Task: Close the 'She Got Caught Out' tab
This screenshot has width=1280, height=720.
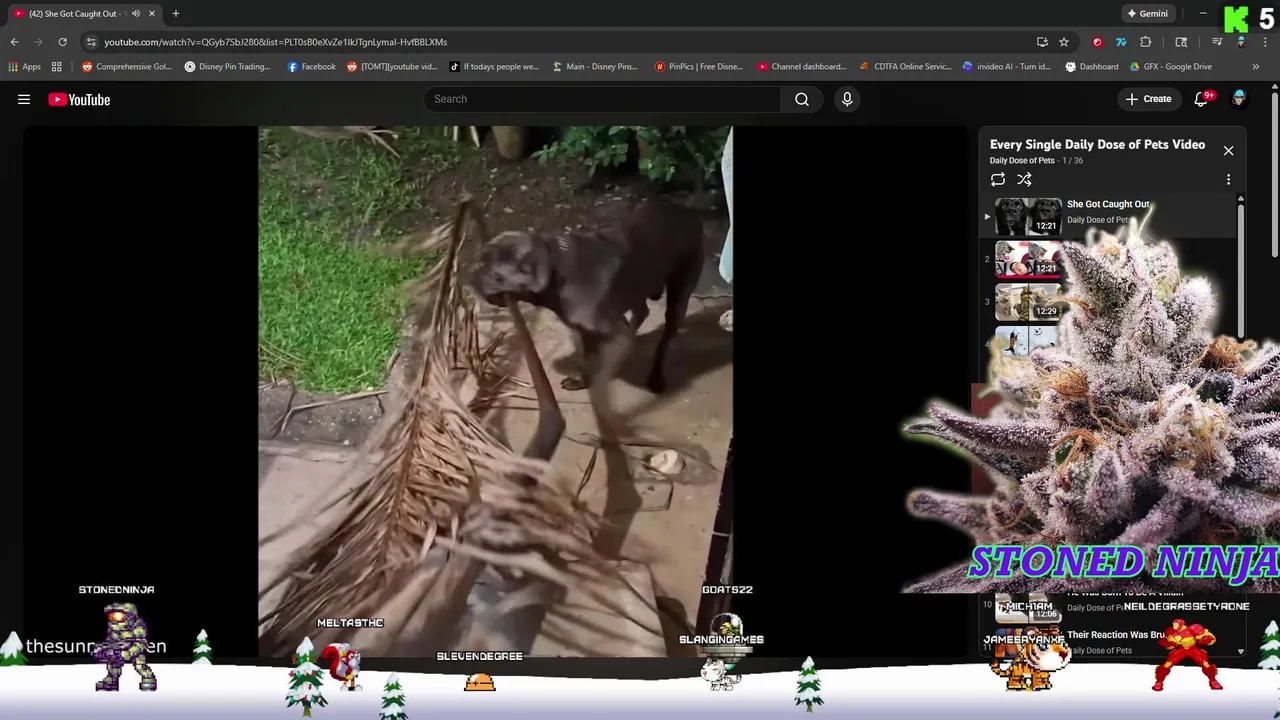Action: [x=151, y=14]
